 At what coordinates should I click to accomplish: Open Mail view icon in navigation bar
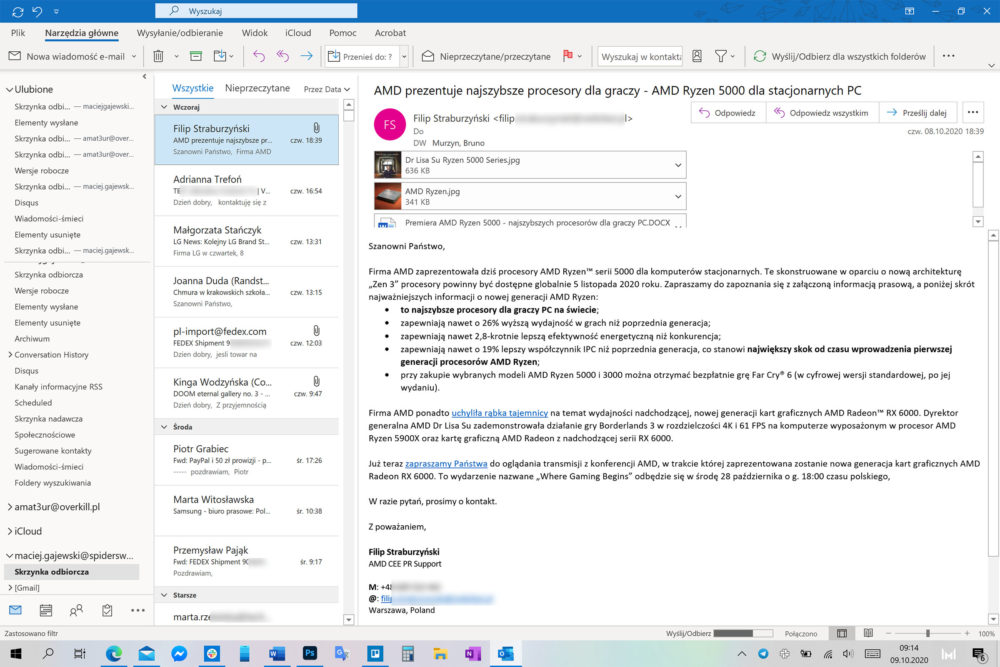tap(15, 610)
